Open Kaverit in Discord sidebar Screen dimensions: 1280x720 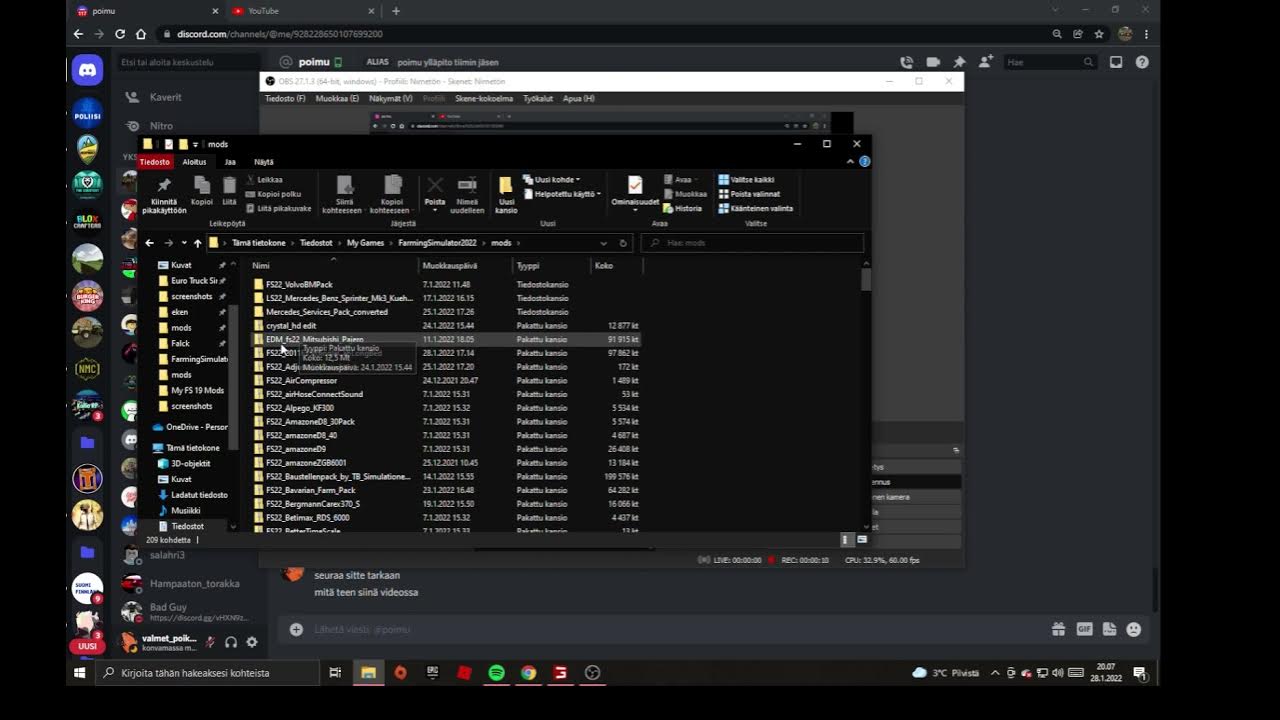pos(165,97)
